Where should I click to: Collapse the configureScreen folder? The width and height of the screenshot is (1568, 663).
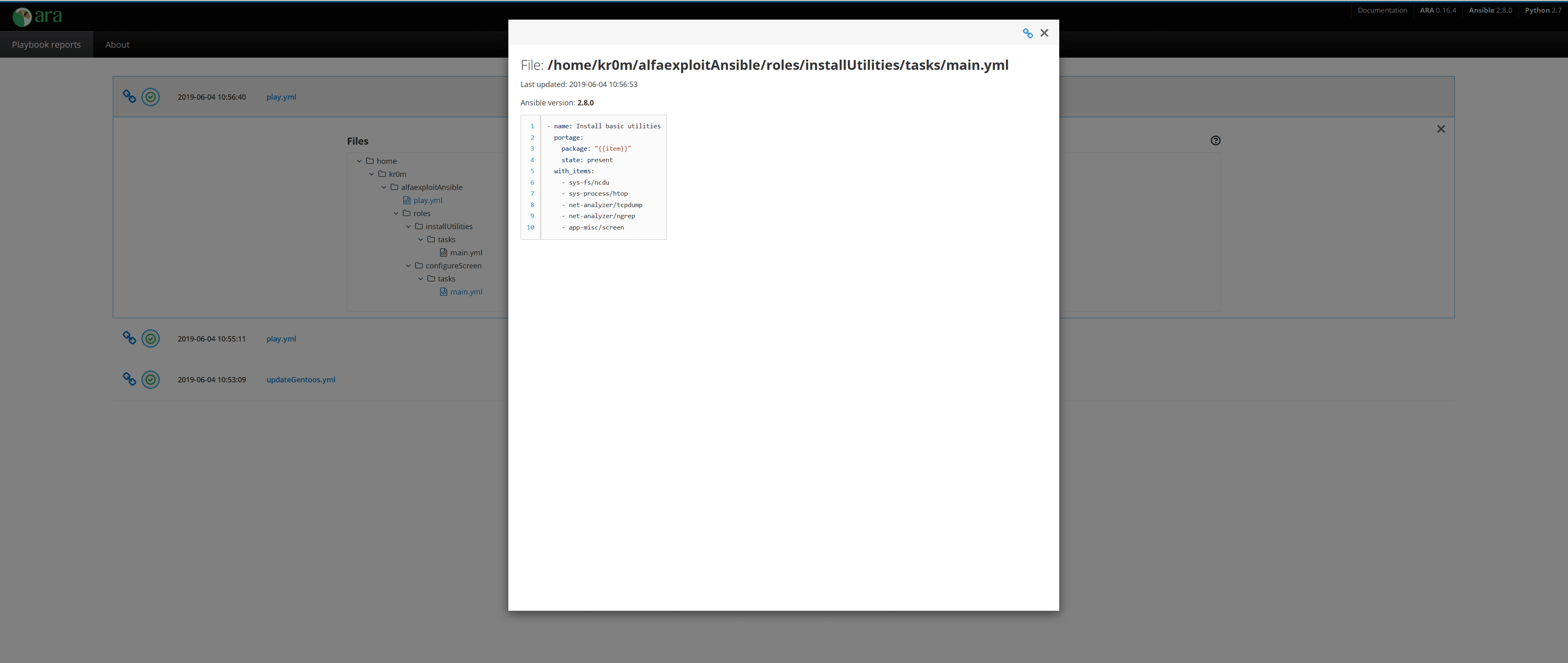(x=408, y=266)
